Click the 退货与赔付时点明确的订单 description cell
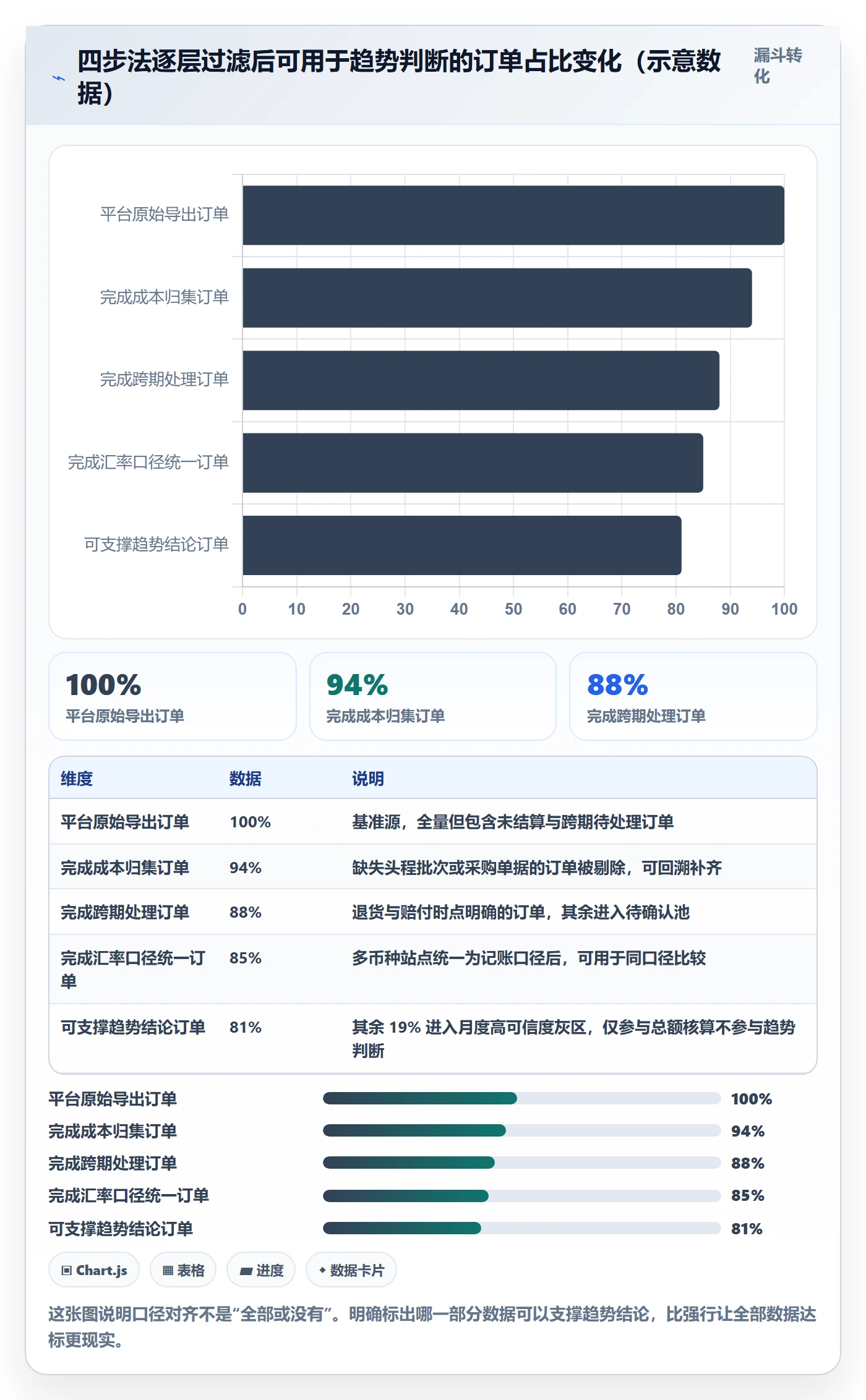Screen dimensions: 866x1400 point(521,912)
